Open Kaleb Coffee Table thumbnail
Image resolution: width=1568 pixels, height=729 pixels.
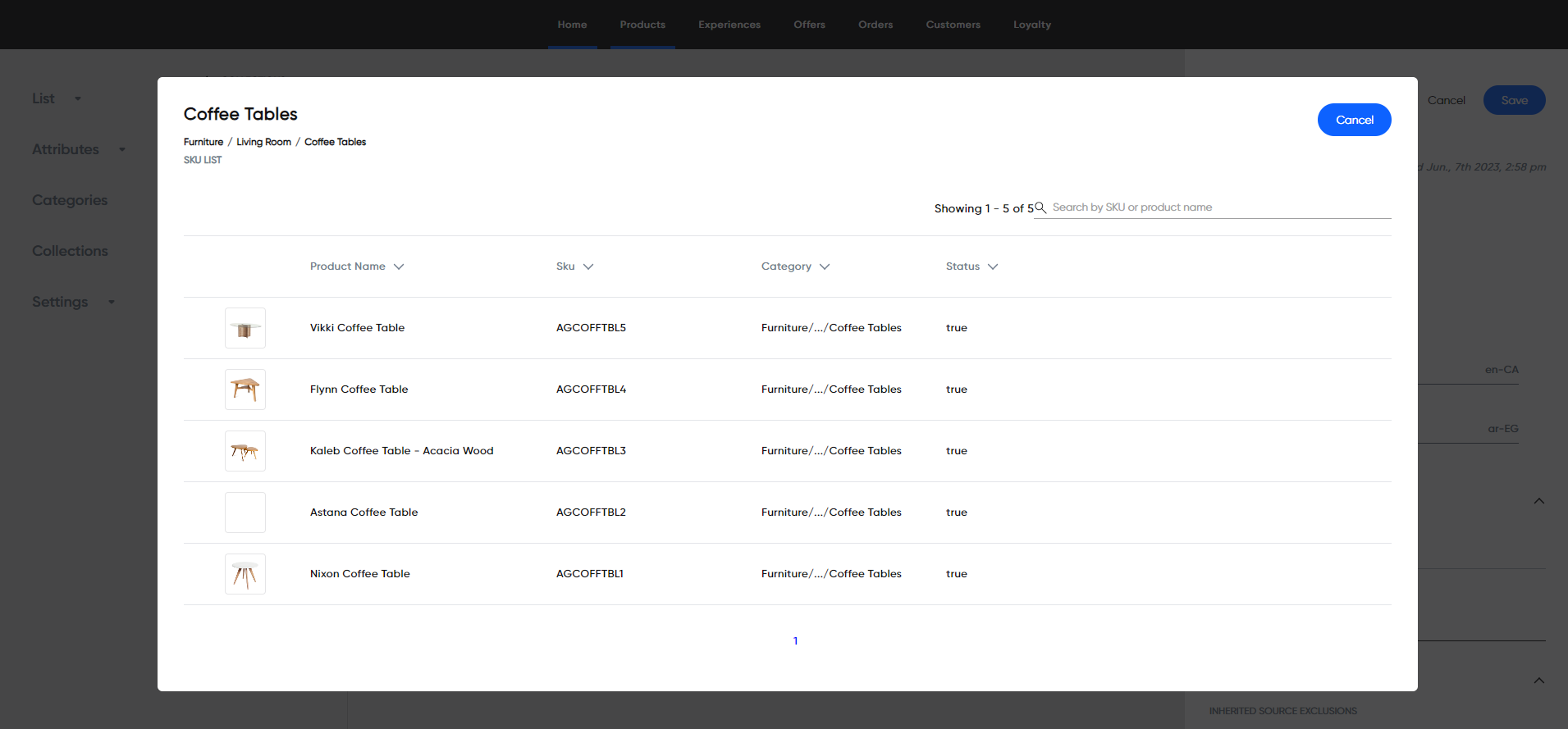coord(245,451)
